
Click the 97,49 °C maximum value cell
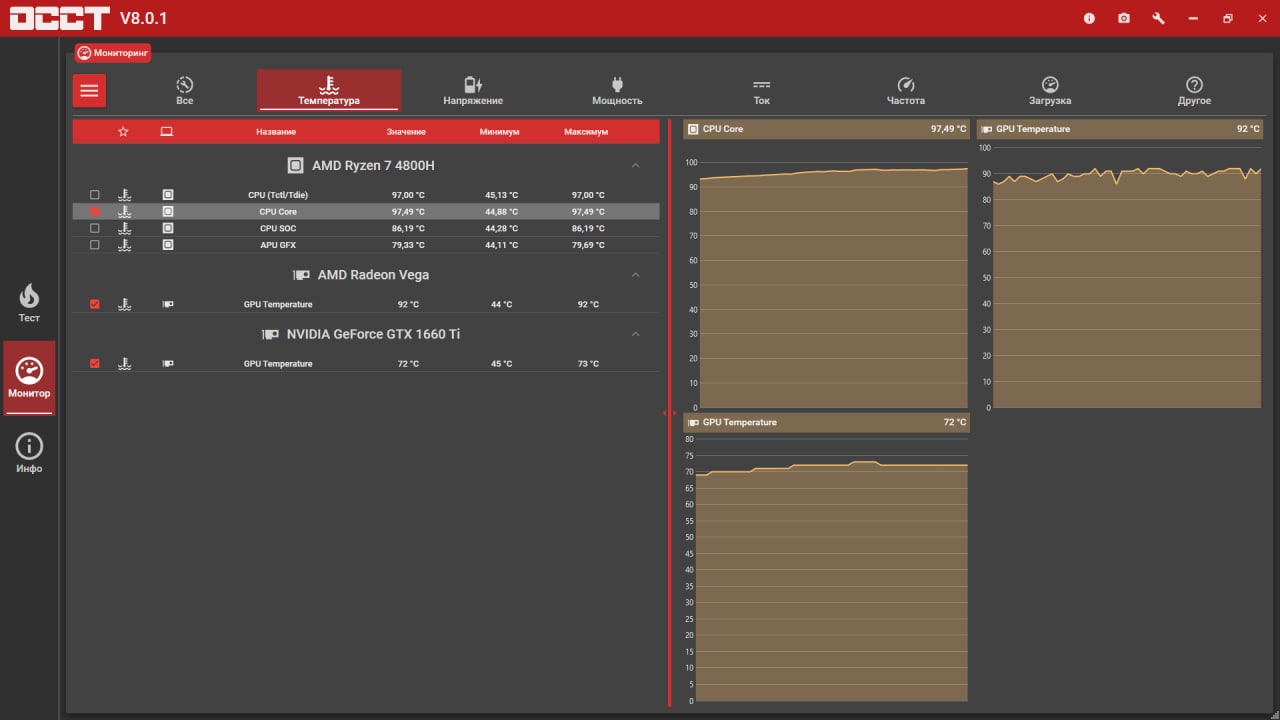588,212
